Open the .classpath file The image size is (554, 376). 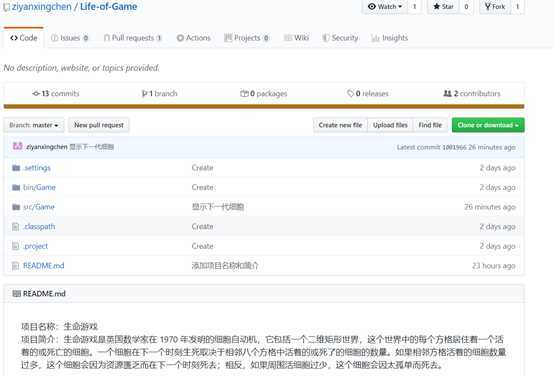click(39, 227)
